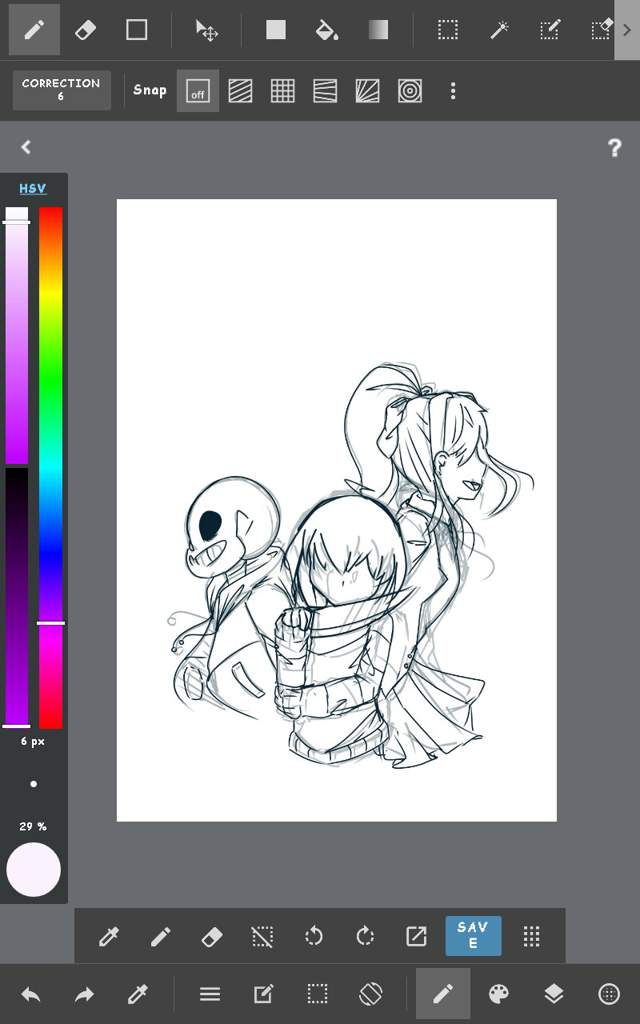Select Brush in shortcut bar
Screen dimensions: 640x1024
pos(160,936)
